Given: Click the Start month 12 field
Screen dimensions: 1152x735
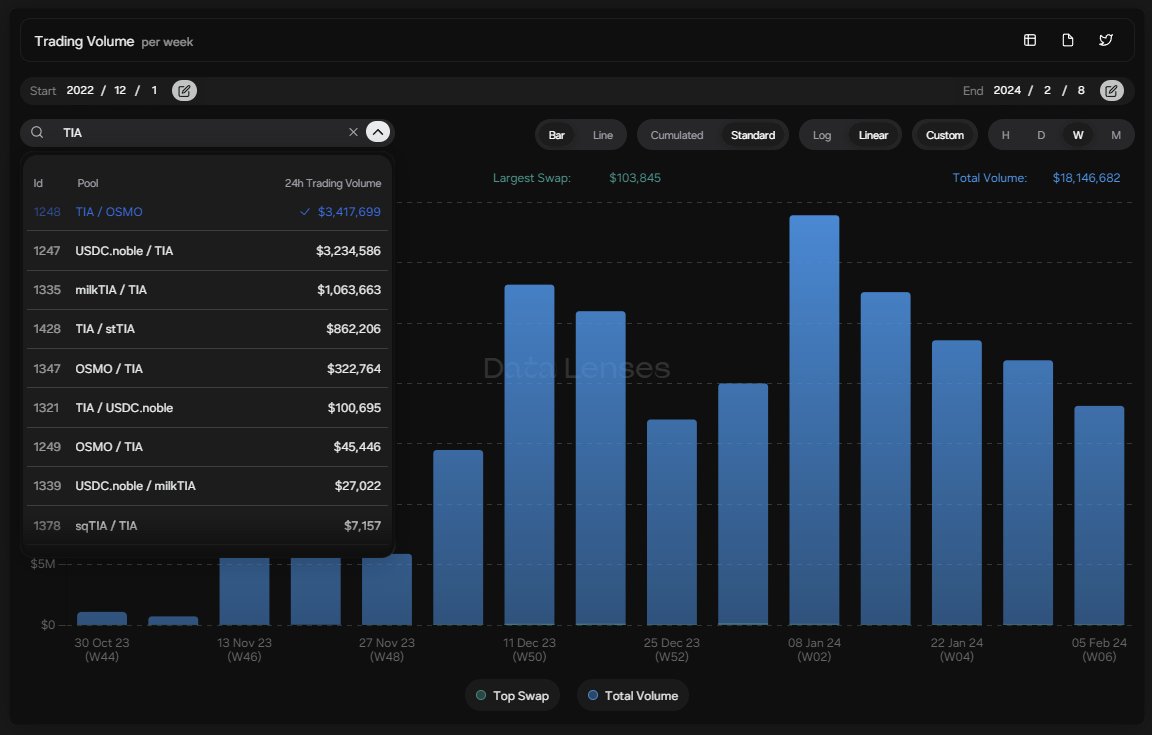Looking at the screenshot, I should click(120, 90).
